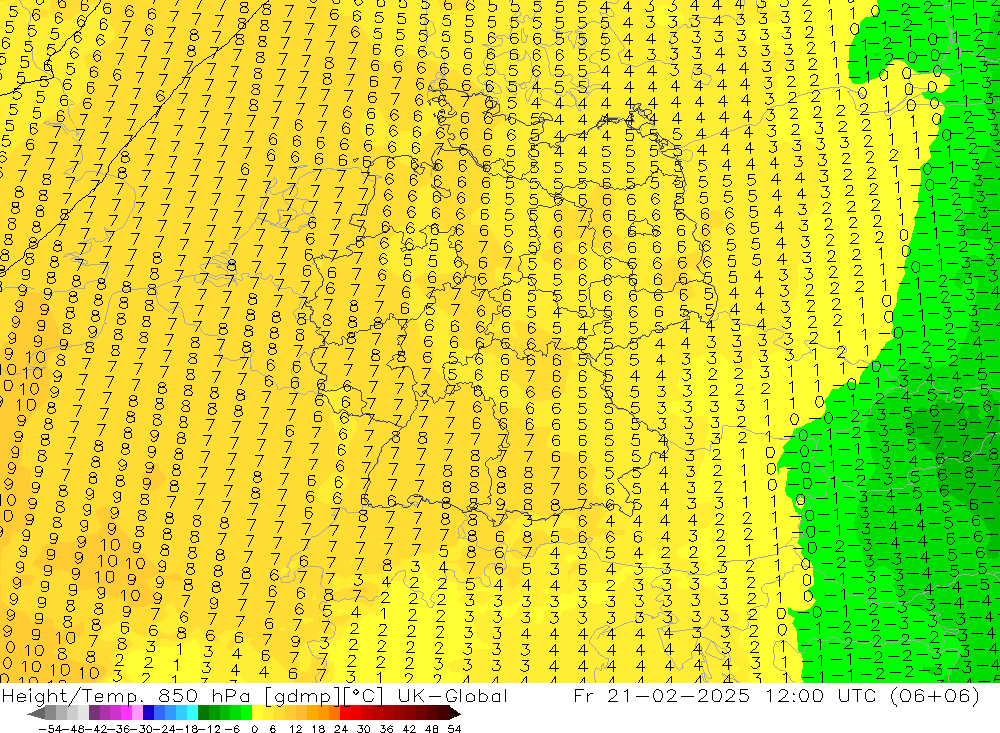
Task: Click the '[°C]' unit label
Action: tap(364, 696)
